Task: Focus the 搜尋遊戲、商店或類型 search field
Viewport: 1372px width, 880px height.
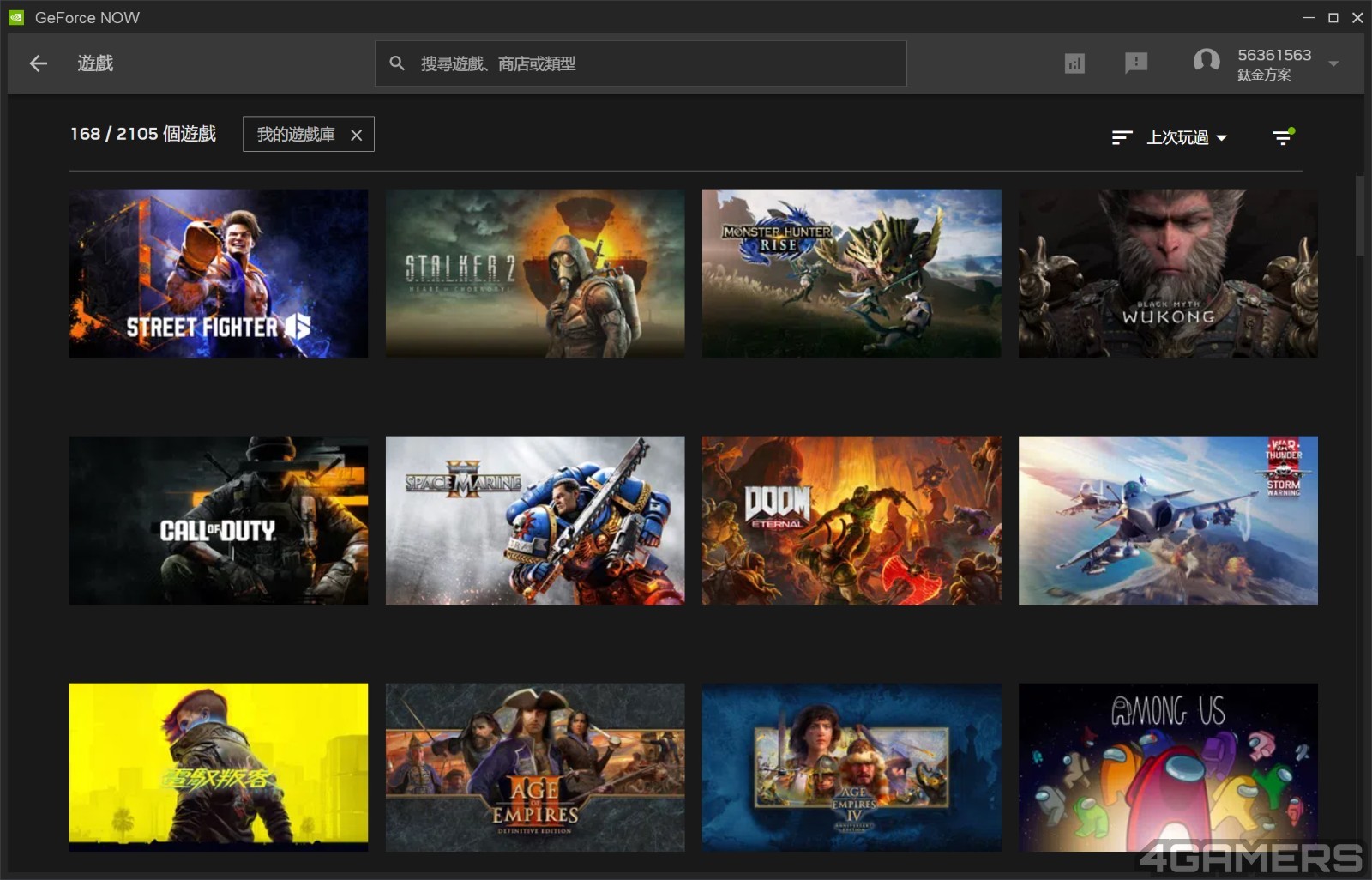Action: (x=641, y=63)
